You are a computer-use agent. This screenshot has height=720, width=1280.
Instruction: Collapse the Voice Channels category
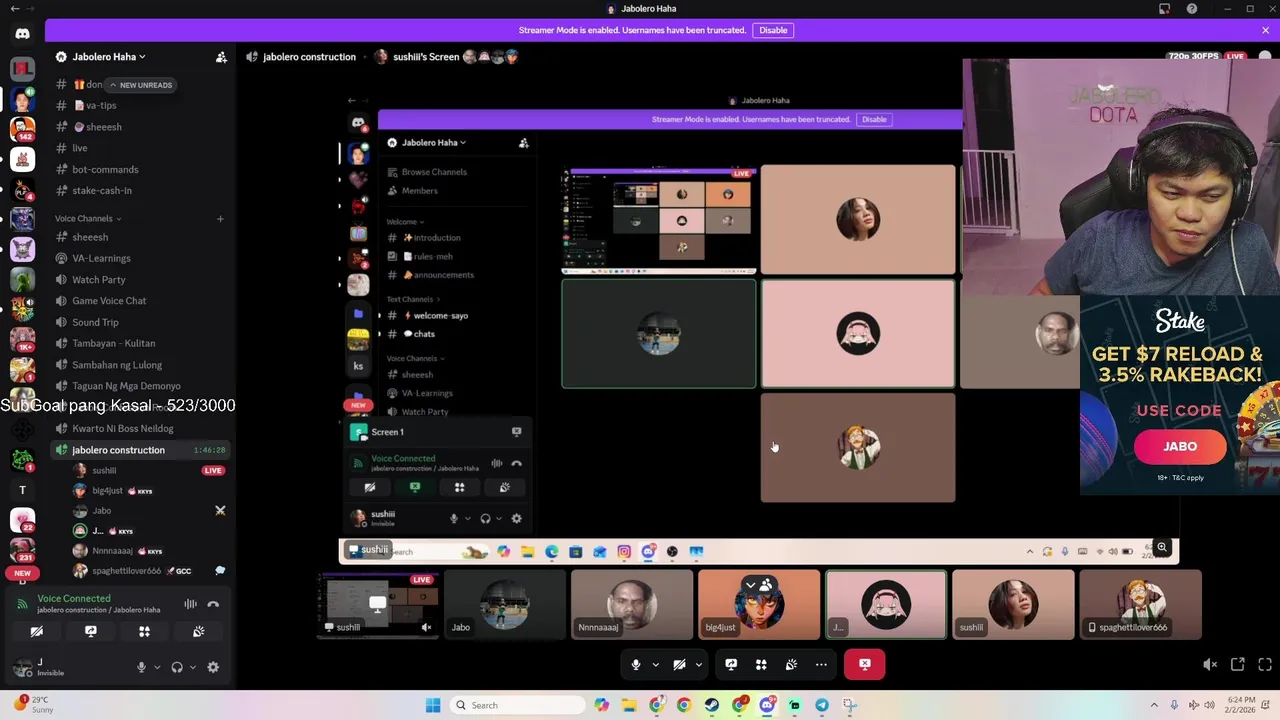point(88,218)
